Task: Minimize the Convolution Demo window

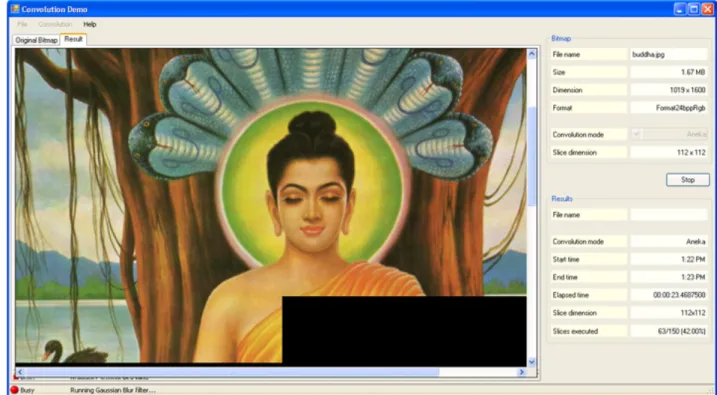Action: click(680, 9)
